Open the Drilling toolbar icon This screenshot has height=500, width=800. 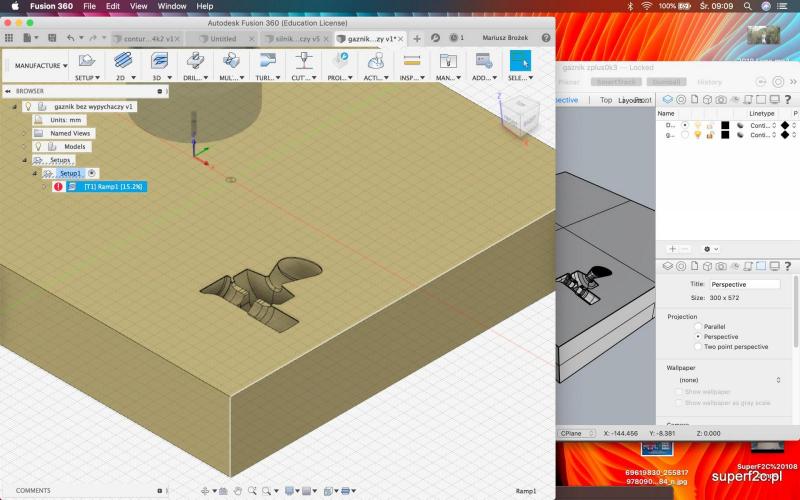pyautogui.click(x=194, y=61)
